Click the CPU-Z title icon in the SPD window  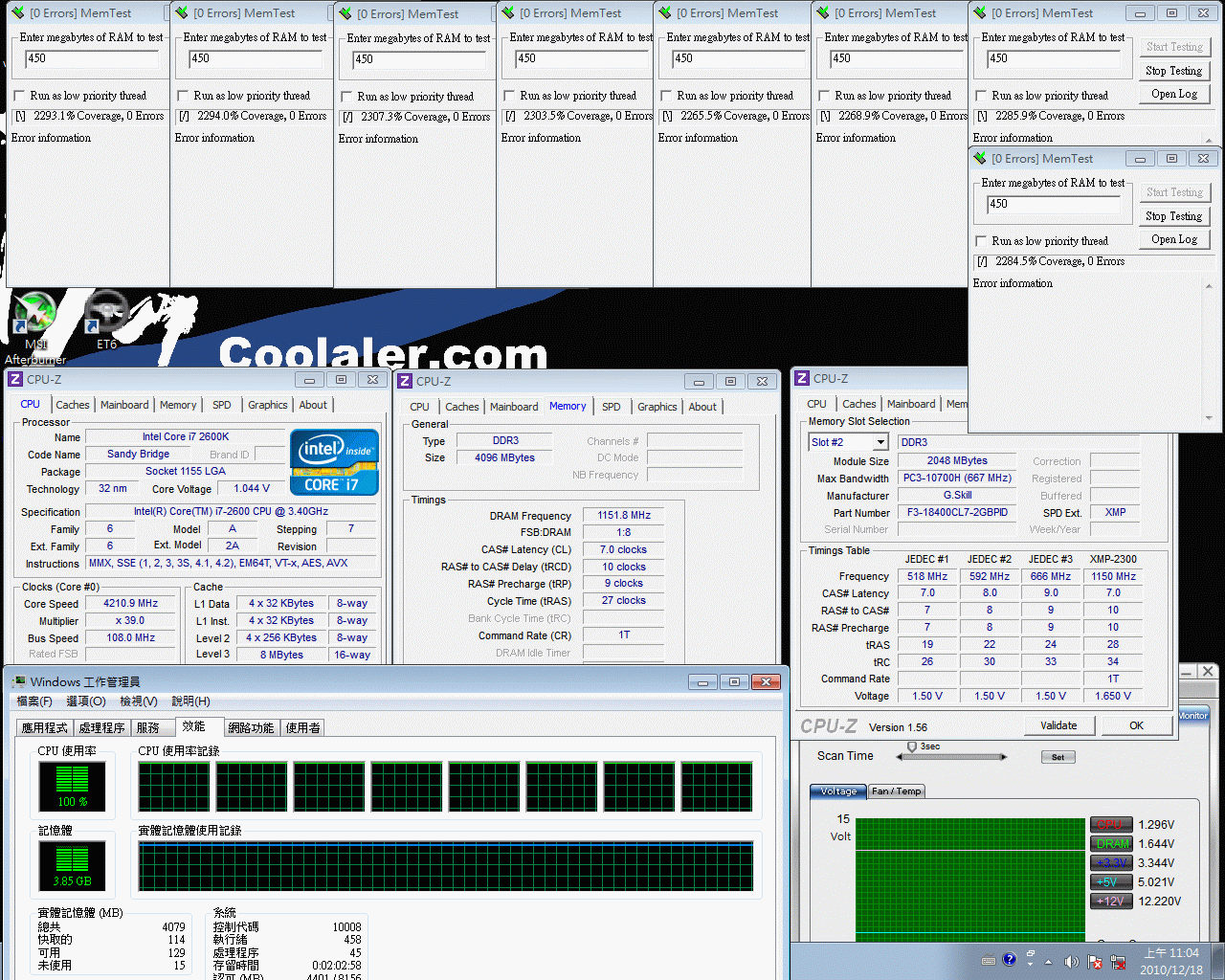click(802, 378)
